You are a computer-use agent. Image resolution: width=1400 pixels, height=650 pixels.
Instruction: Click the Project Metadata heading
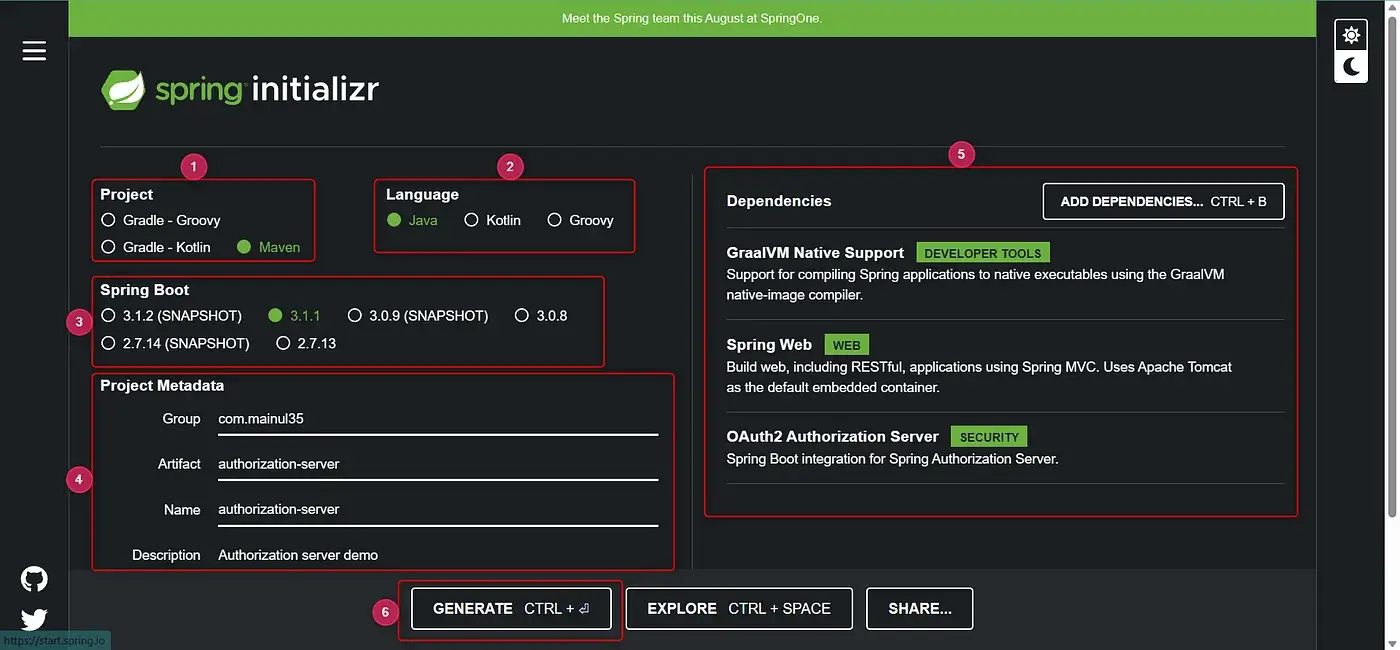pos(162,386)
